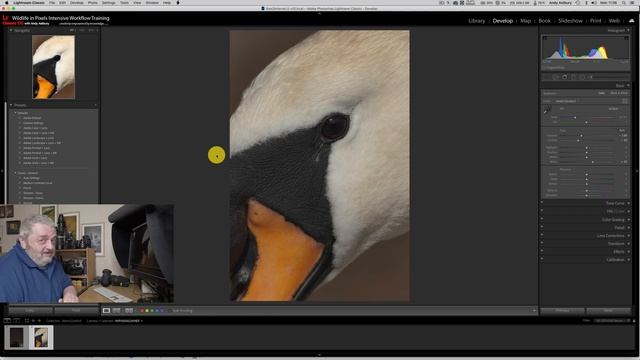This screenshot has height=360, width=640.
Task: Click the Blacks slider handle
Action: tap(593, 162)
